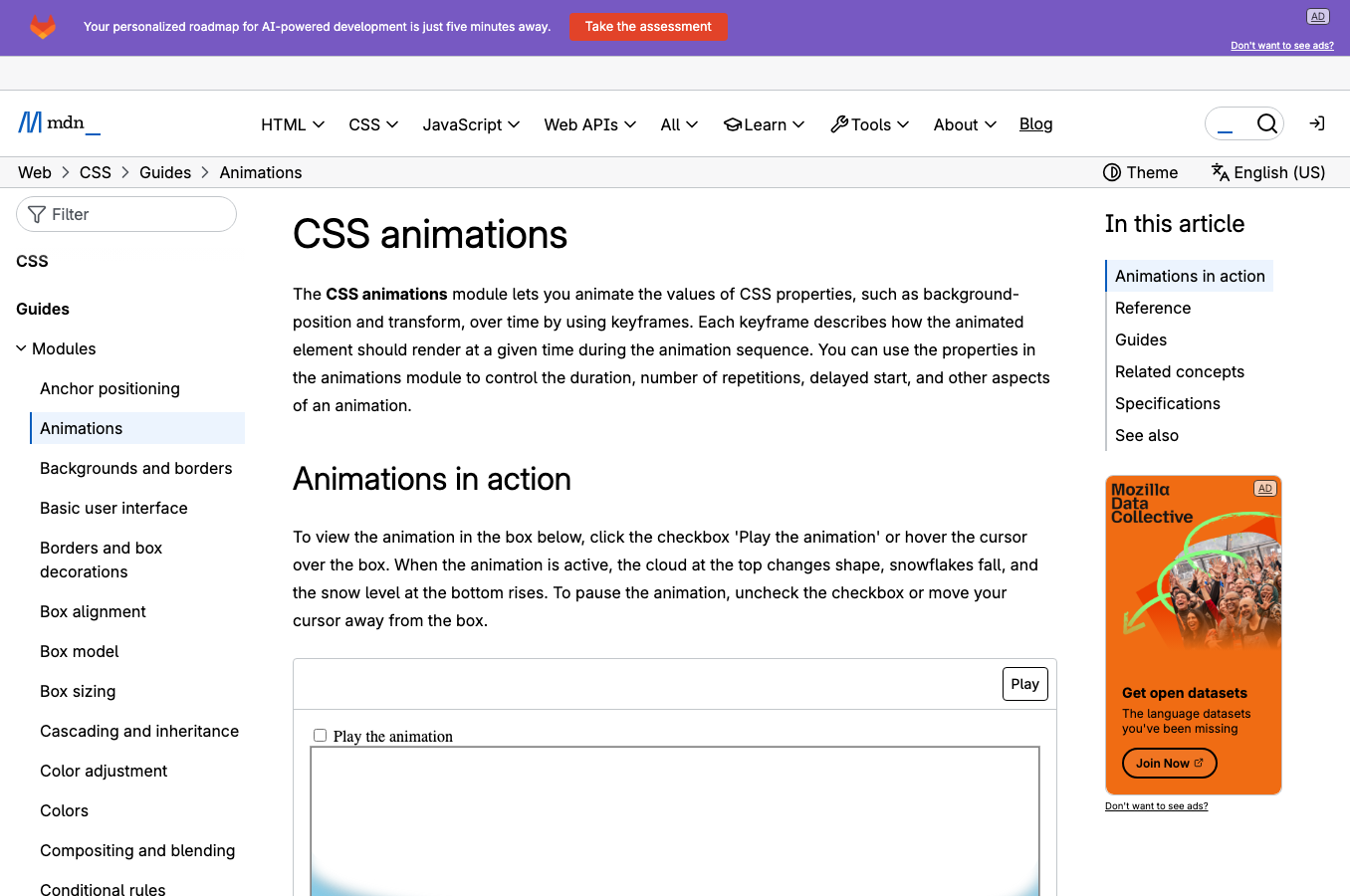The height and width of the screenshot is (896, 1350).
Task: Collapse the Modules section in sidebar
Action: pos(20,348)
